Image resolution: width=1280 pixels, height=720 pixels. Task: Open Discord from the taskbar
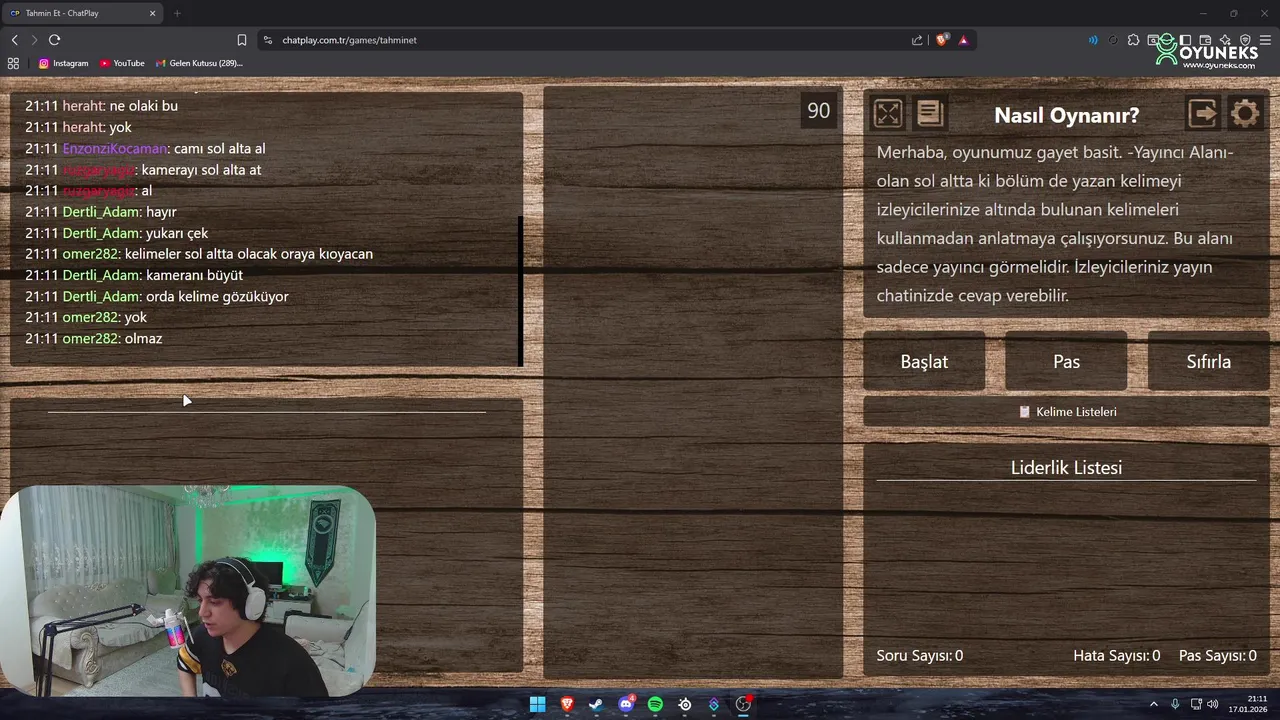pos(626,704)
